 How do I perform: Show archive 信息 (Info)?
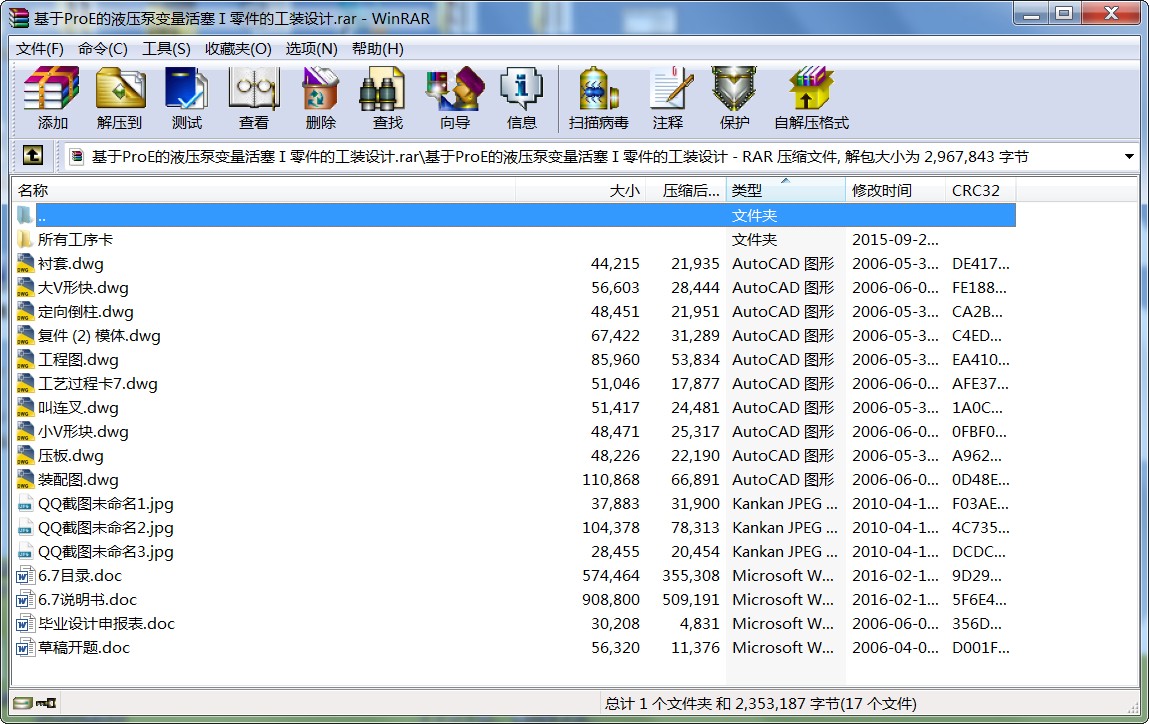pyautogui.click(x=521, y=98)
